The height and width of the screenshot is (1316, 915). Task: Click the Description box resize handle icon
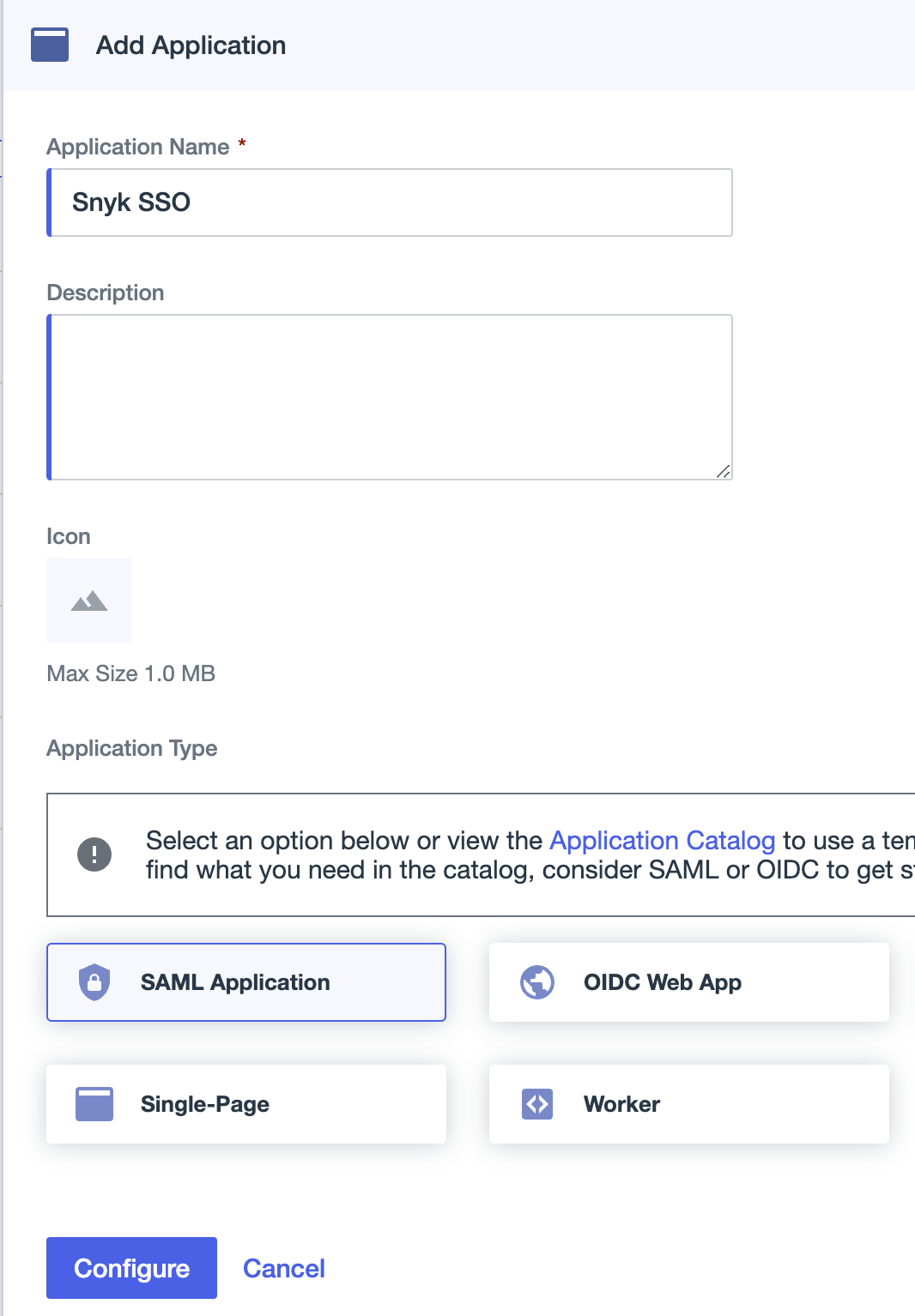click(x=725, y=471)
